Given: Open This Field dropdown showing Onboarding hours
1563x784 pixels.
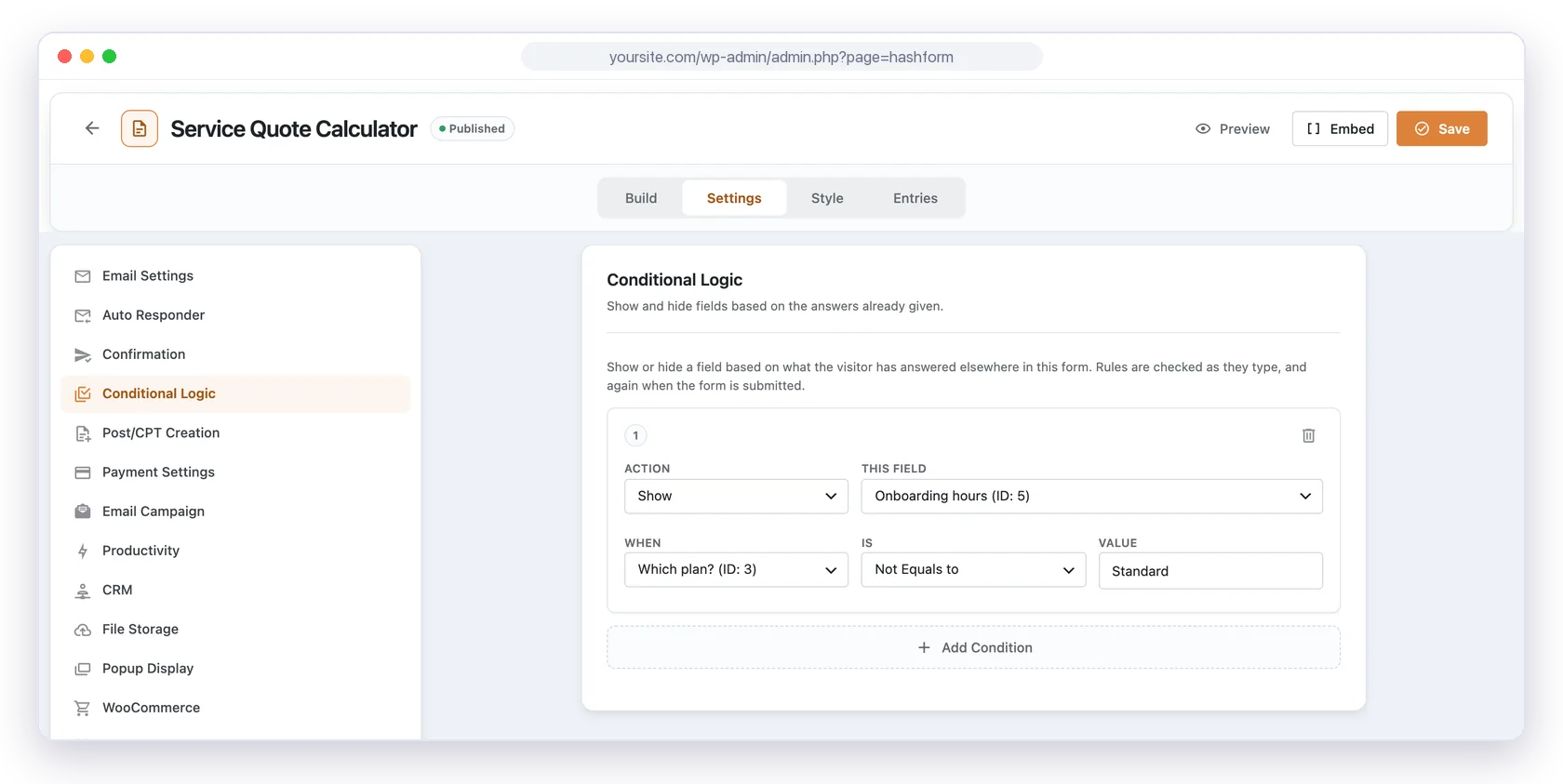Looking at the screenshot, I should click(1091, 496).
